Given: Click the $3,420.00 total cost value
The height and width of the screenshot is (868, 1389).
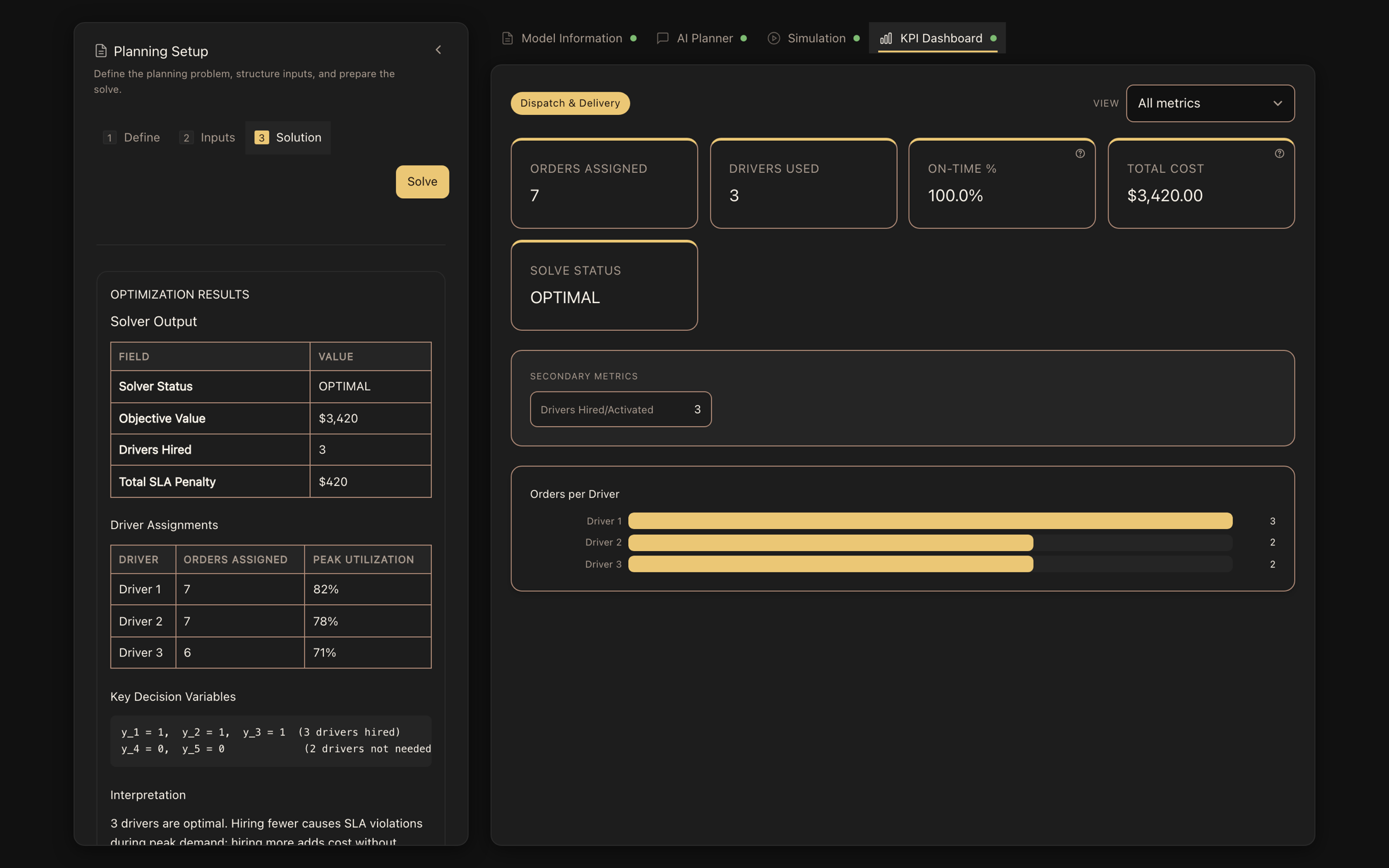Looking at the screenshot, I should [1165, 196].
